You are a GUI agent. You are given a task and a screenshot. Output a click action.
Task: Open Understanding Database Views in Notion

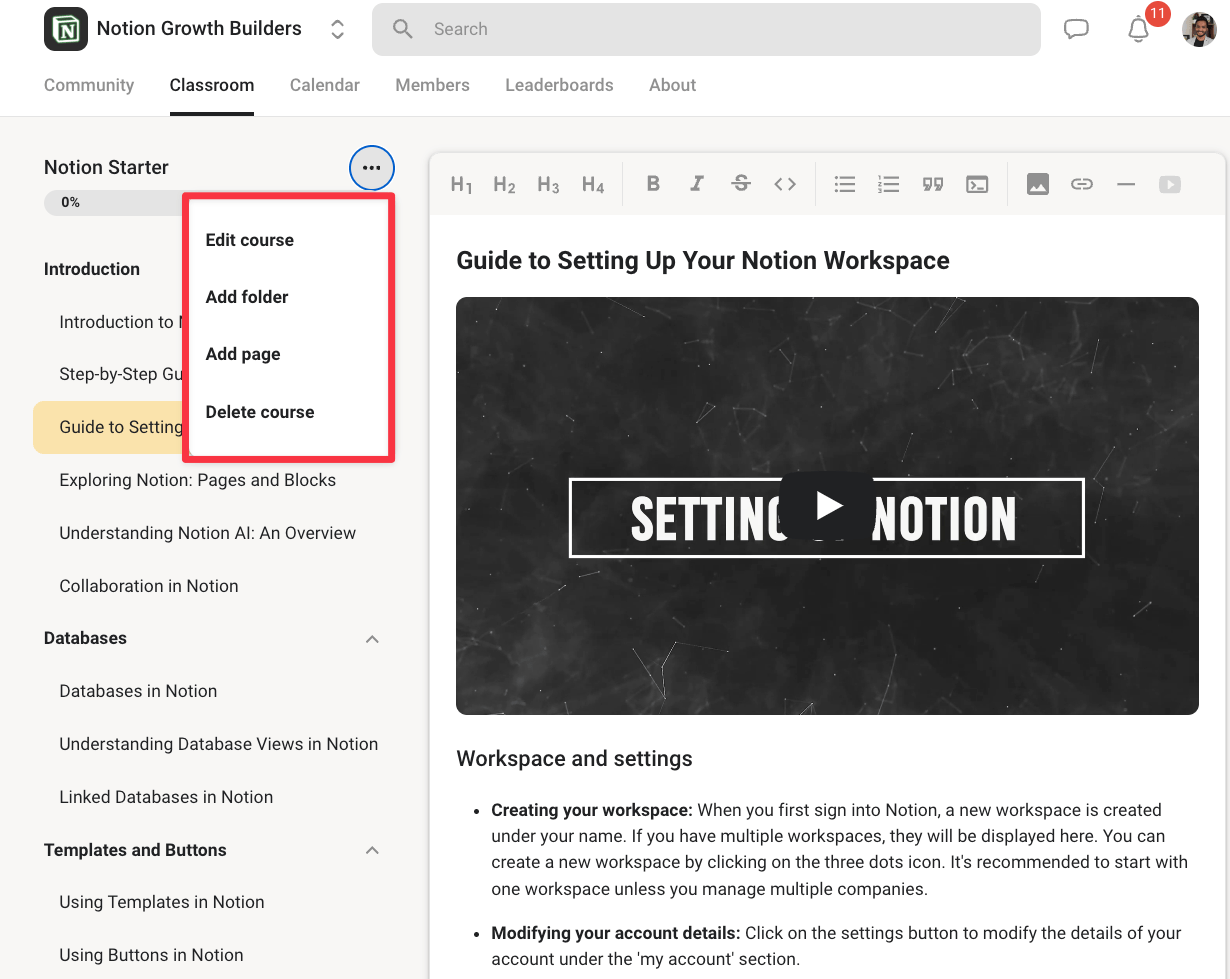click(219, 744)
